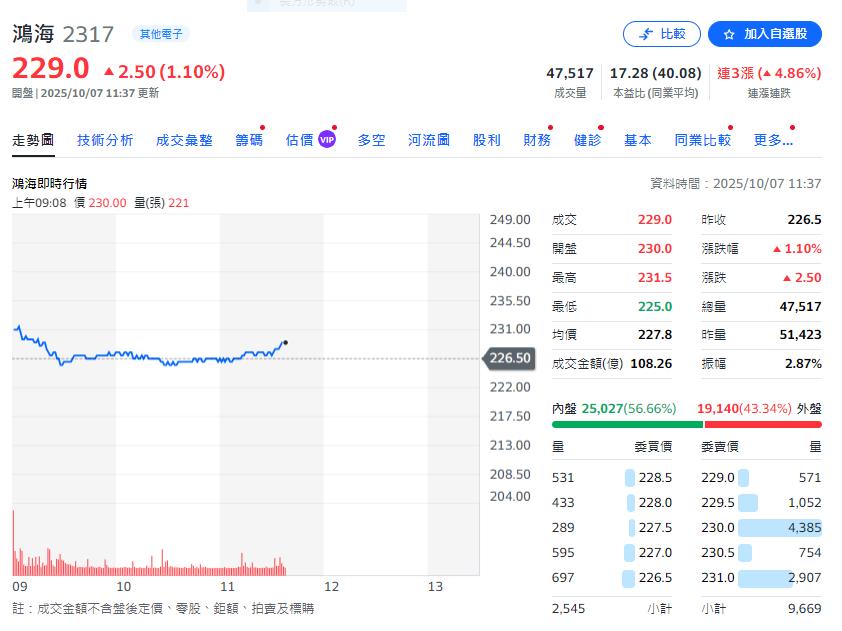This screenshot has width=842, height=631.
Task: Click the 226.50 reference price marker on chart
Action: pyautogui.click(x=510, y=358)
